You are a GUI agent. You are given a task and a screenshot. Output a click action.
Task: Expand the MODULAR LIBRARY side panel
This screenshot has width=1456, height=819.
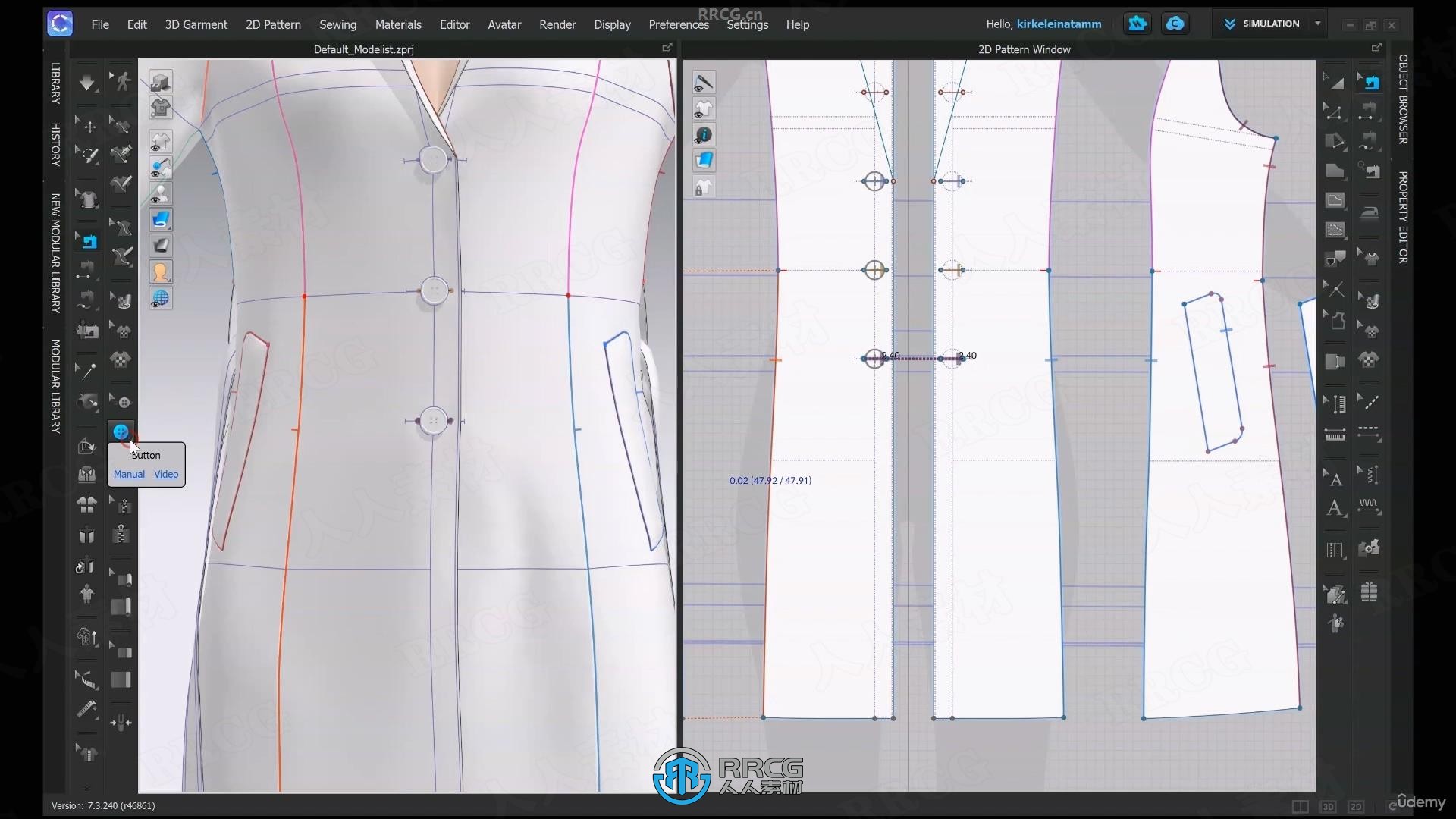point(55,386)
